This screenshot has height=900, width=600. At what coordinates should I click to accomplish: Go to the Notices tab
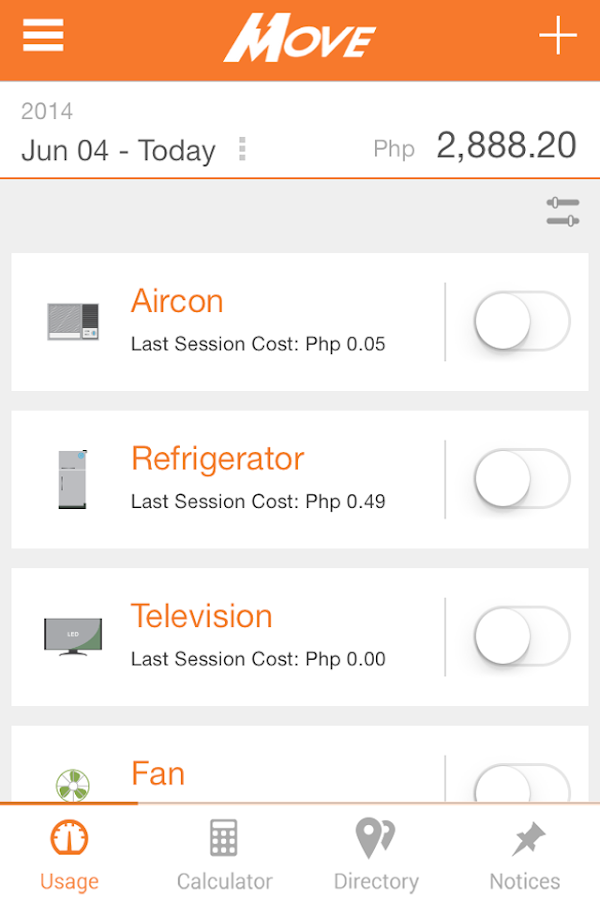point(525,855)
